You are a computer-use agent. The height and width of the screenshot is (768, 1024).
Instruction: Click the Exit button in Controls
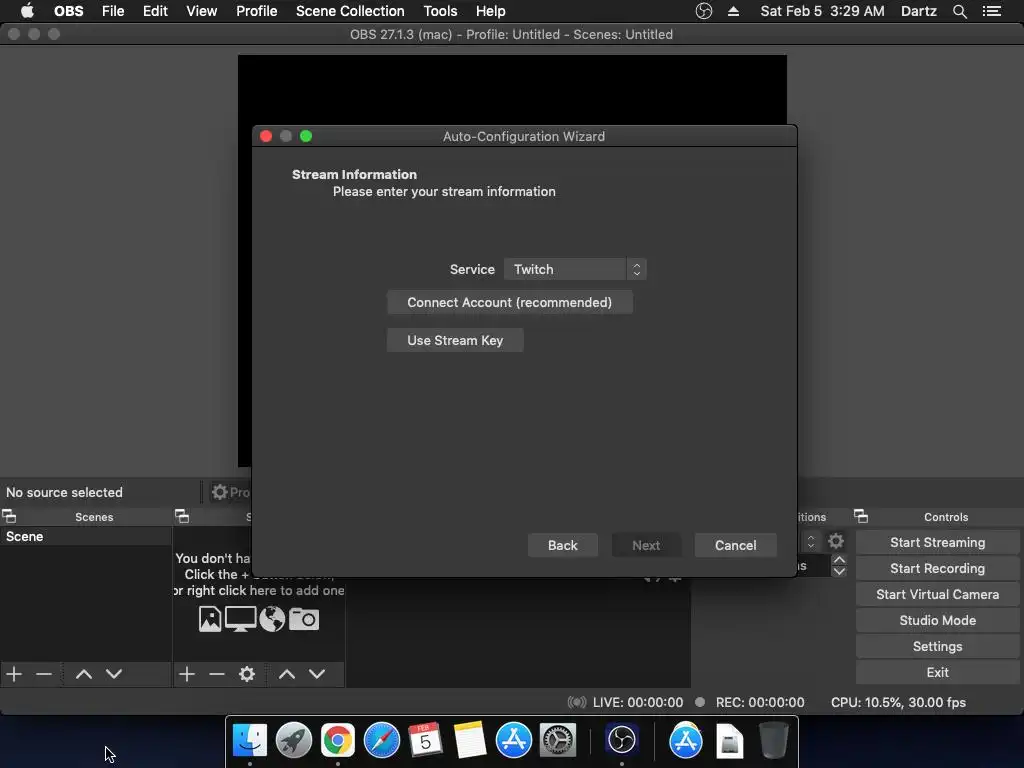pos(937,673)
